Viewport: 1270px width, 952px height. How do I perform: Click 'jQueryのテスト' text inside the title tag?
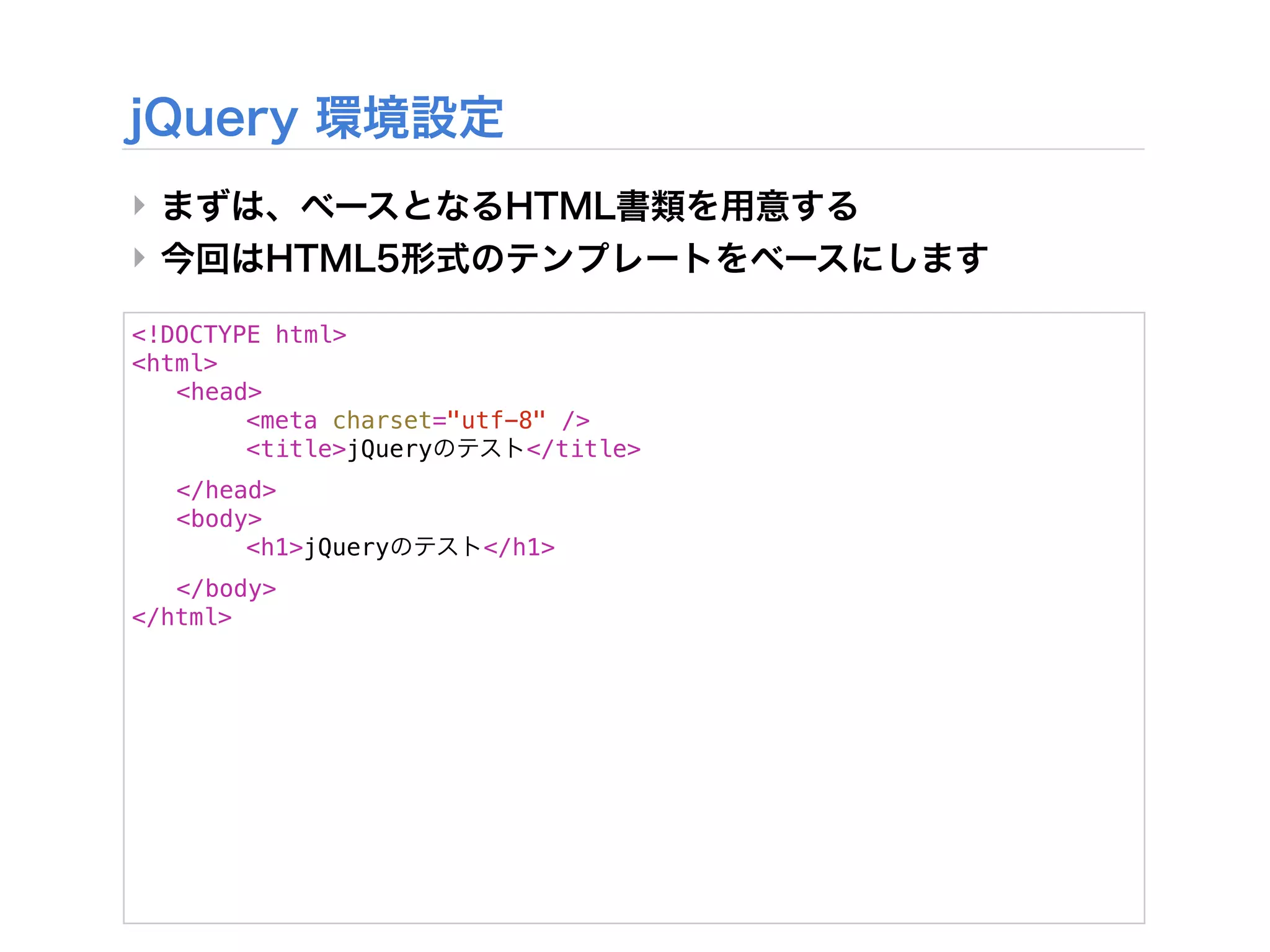coord(436,449)
